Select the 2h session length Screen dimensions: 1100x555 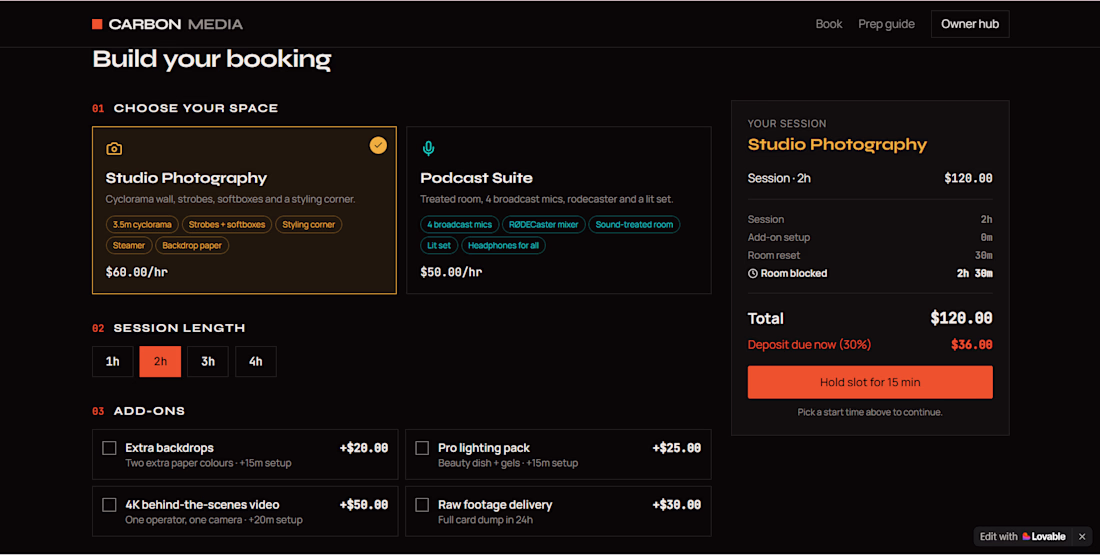tap(160, 361)
